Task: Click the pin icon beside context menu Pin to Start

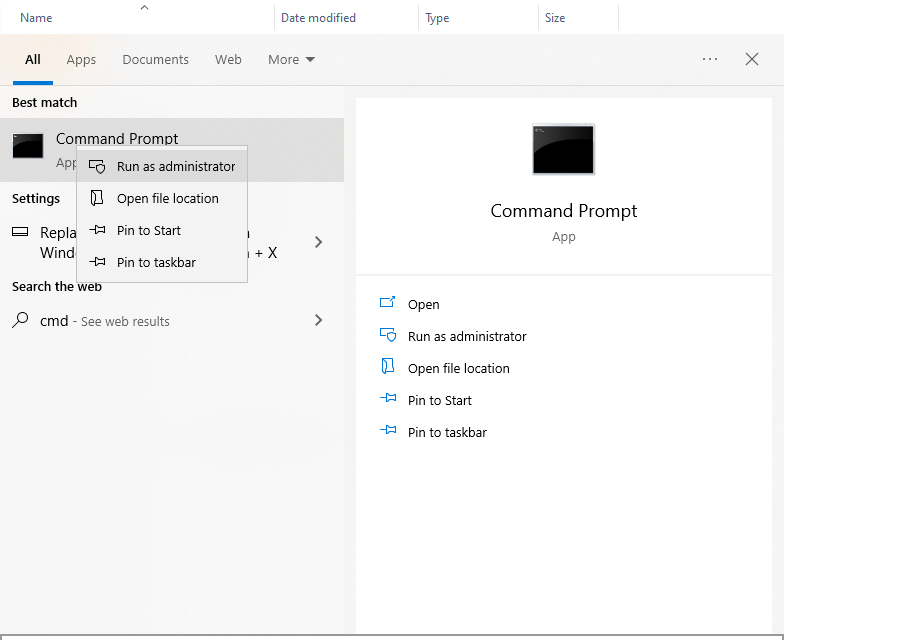Action: point(97,230)
